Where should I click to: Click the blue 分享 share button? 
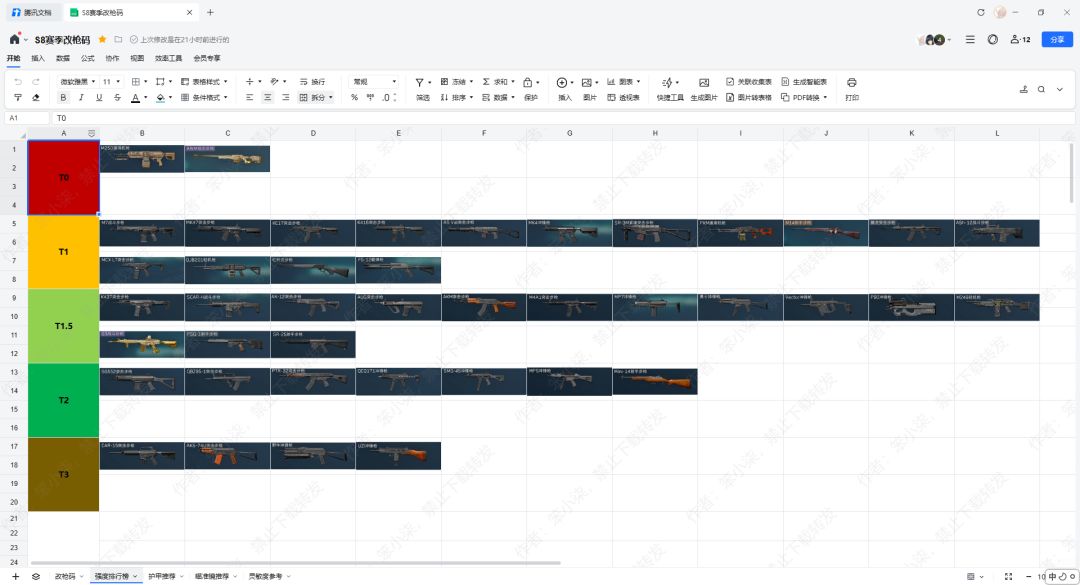[x=1057, y=39]
